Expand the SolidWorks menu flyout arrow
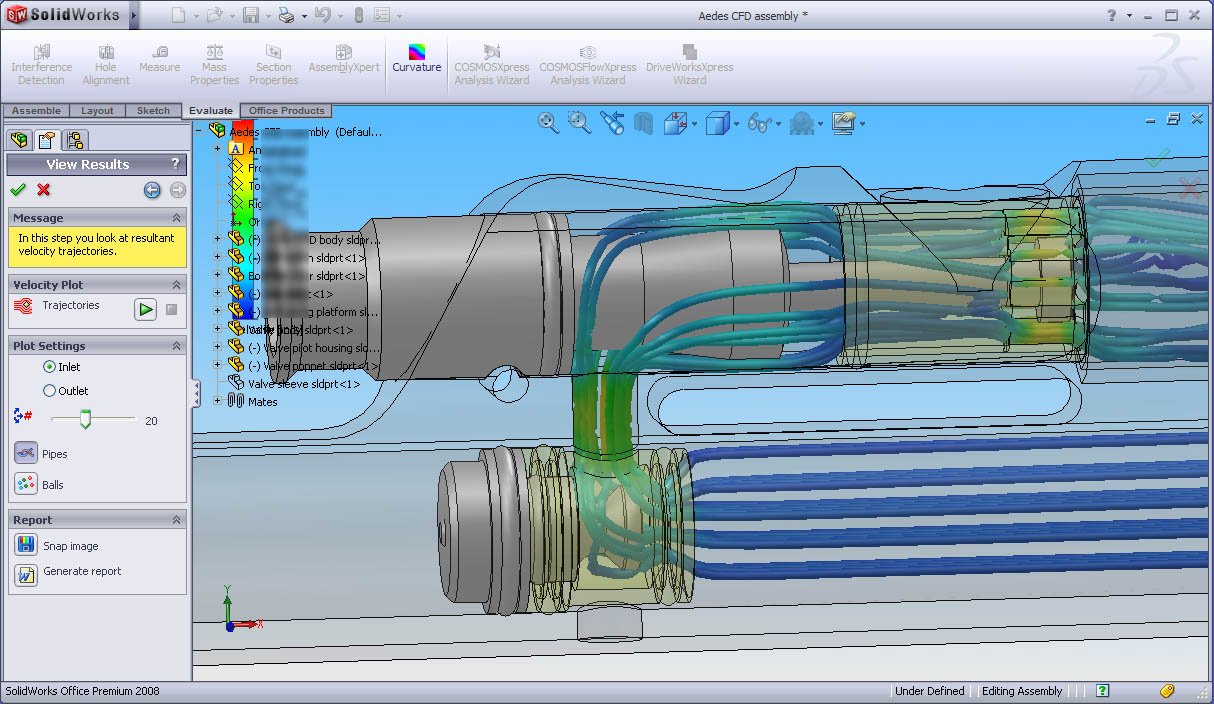This screenshot has height=704, width=1214. [x=134, y=15]
